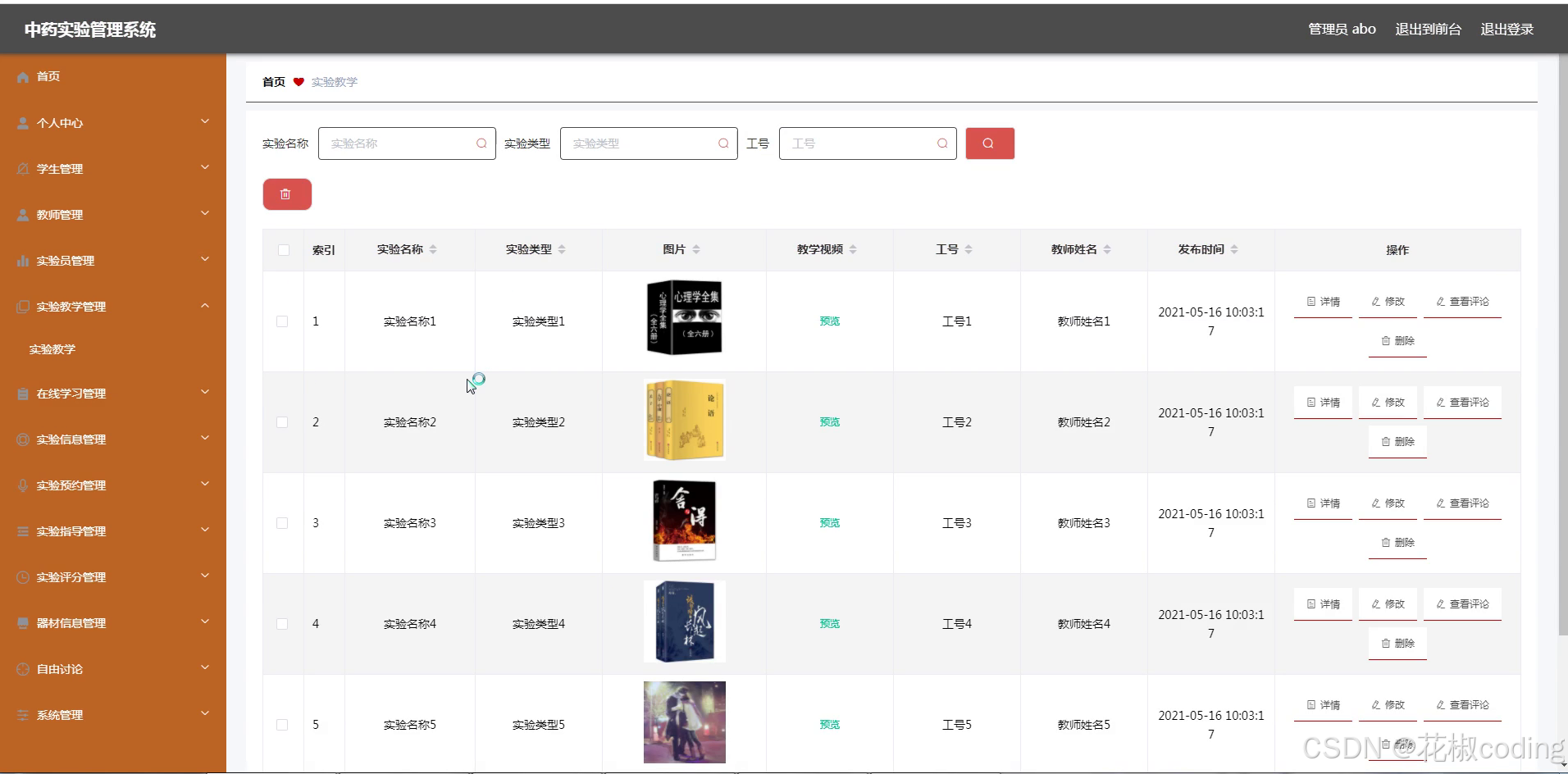Image resolution: width=1568 pixels, height=774 pixels.
Task: Click search icon inside 实验类型 field
Action: click(723, 143)
